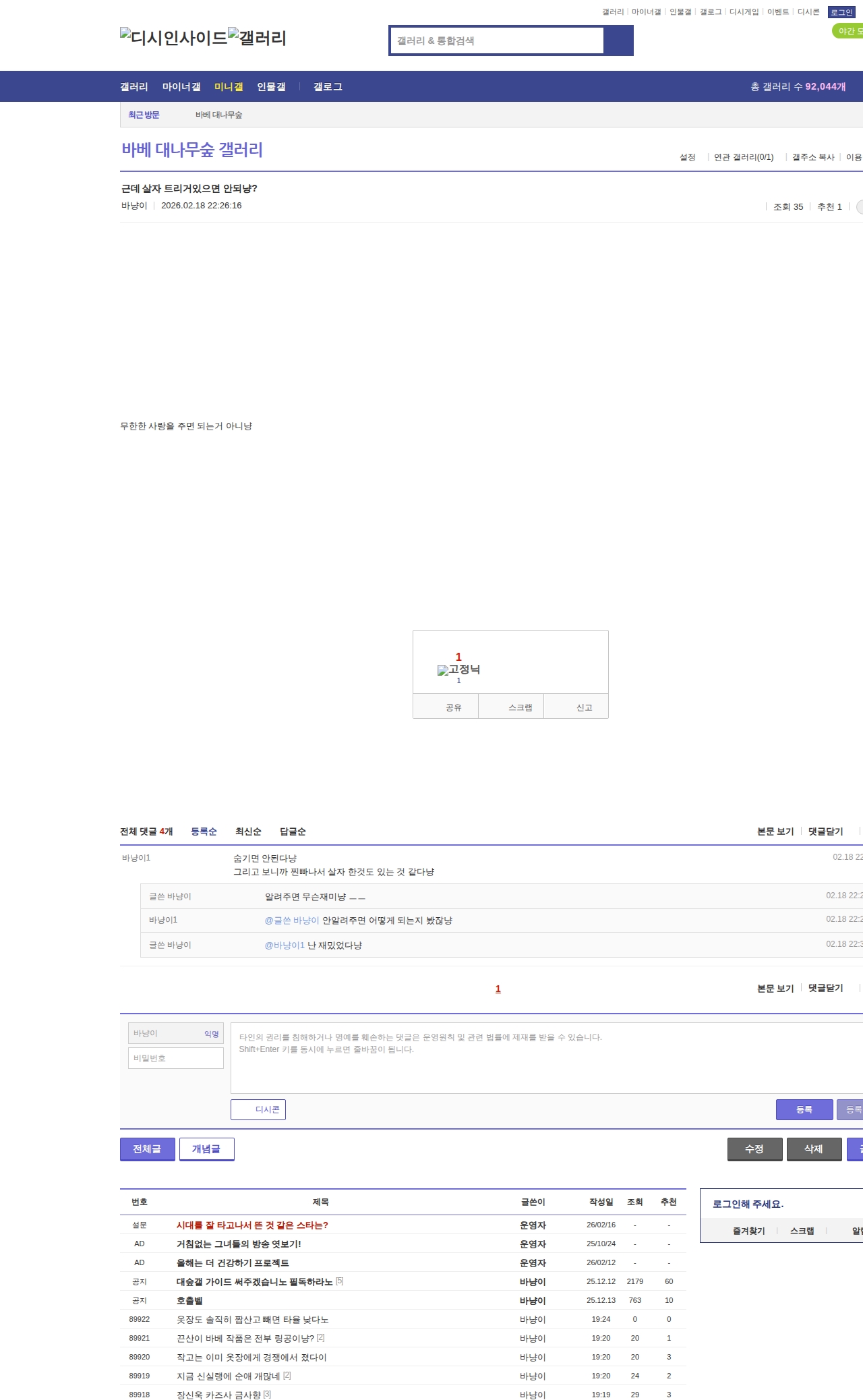The height and width of the screenshot is (1400, 863).
Task: Open the 연관 갤러리(0/1) dropdown
Action: point(743,157)
